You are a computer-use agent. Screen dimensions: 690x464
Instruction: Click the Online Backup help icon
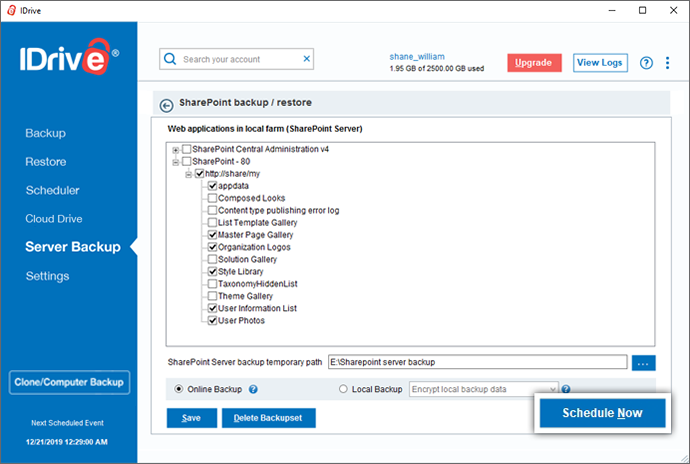point(253,389)
